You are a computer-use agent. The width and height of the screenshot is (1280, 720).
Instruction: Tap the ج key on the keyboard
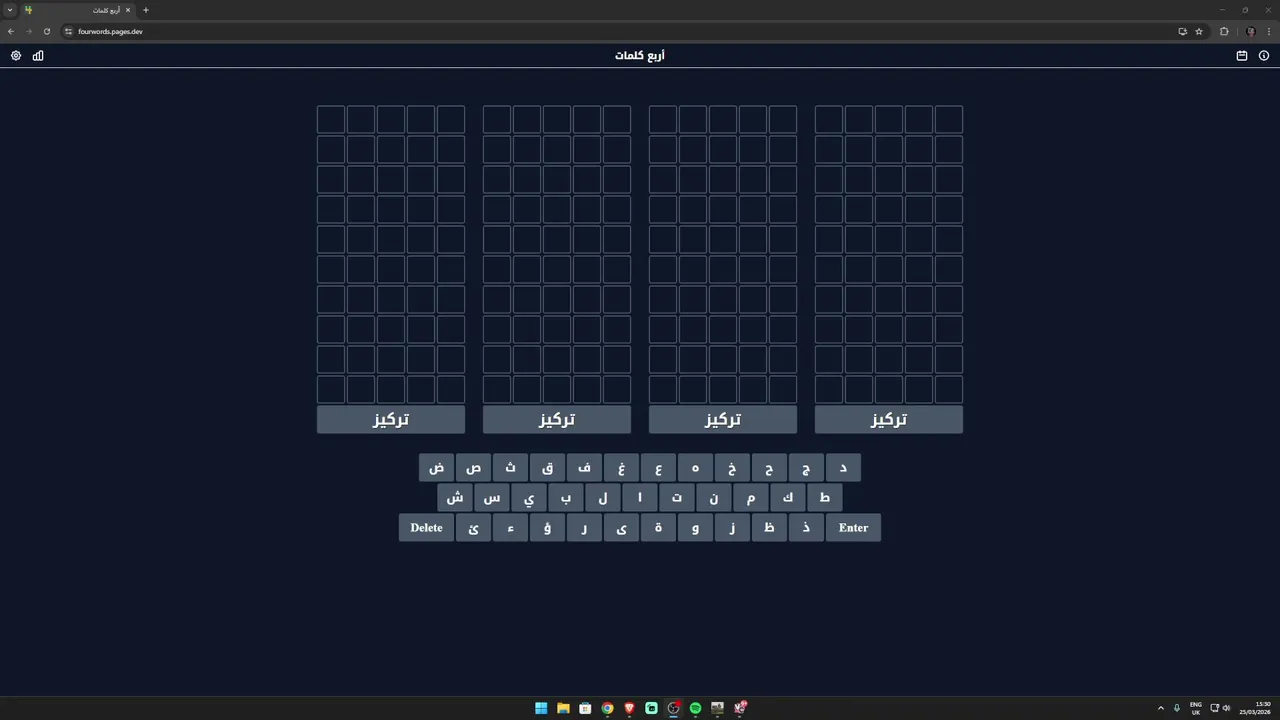click(x=806, y=468)
